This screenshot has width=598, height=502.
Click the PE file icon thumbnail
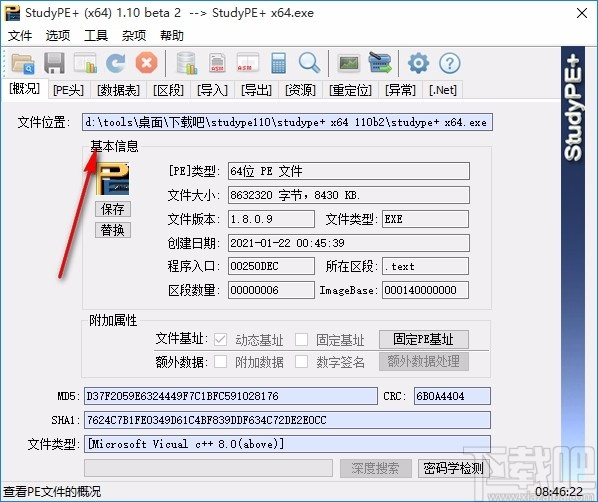click(112, 179)
